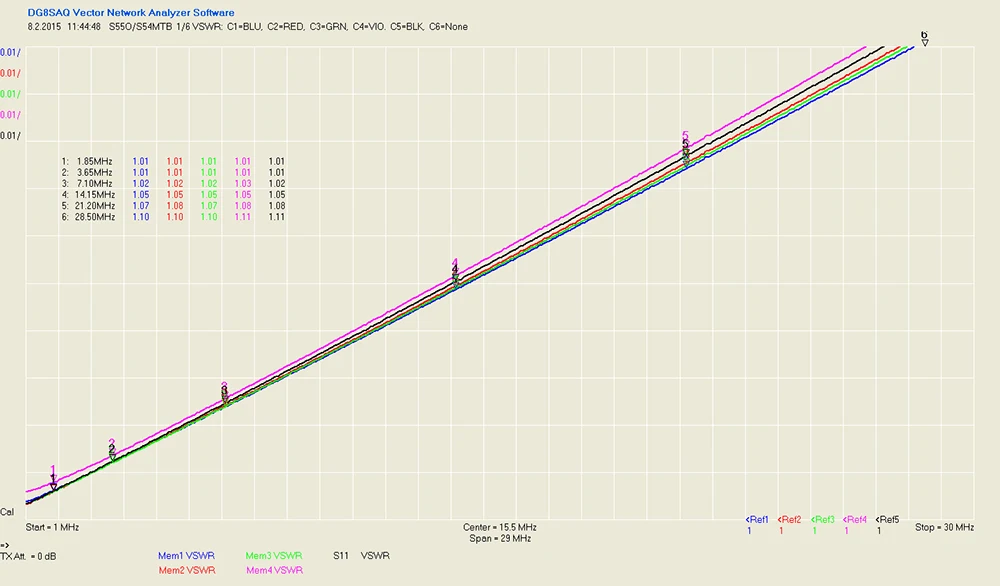Click the blue '<Ref1' reference label
This screenshot has height=586, width=1000.
(x=757, y=520)
